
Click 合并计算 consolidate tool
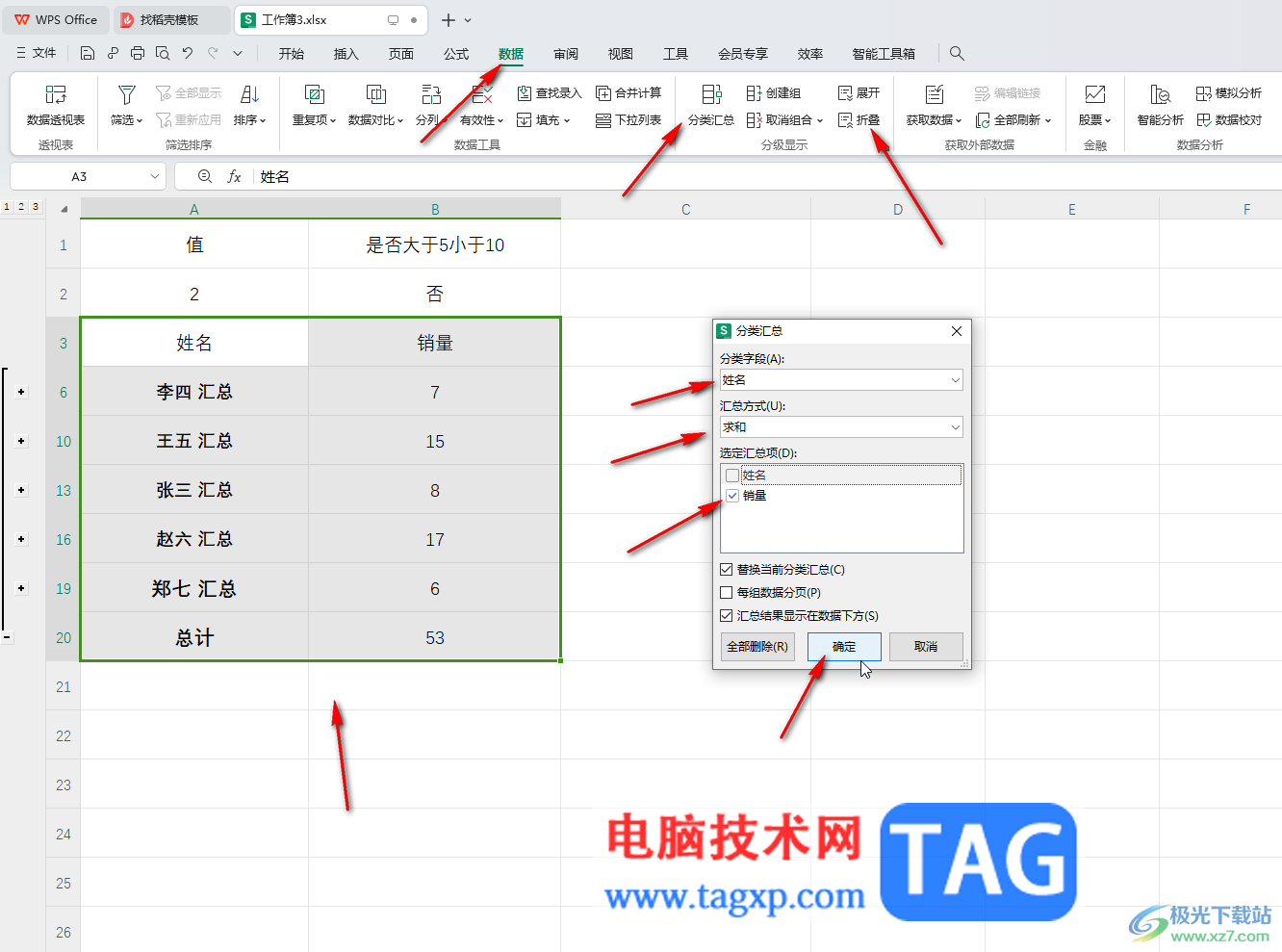click(628, 93)
